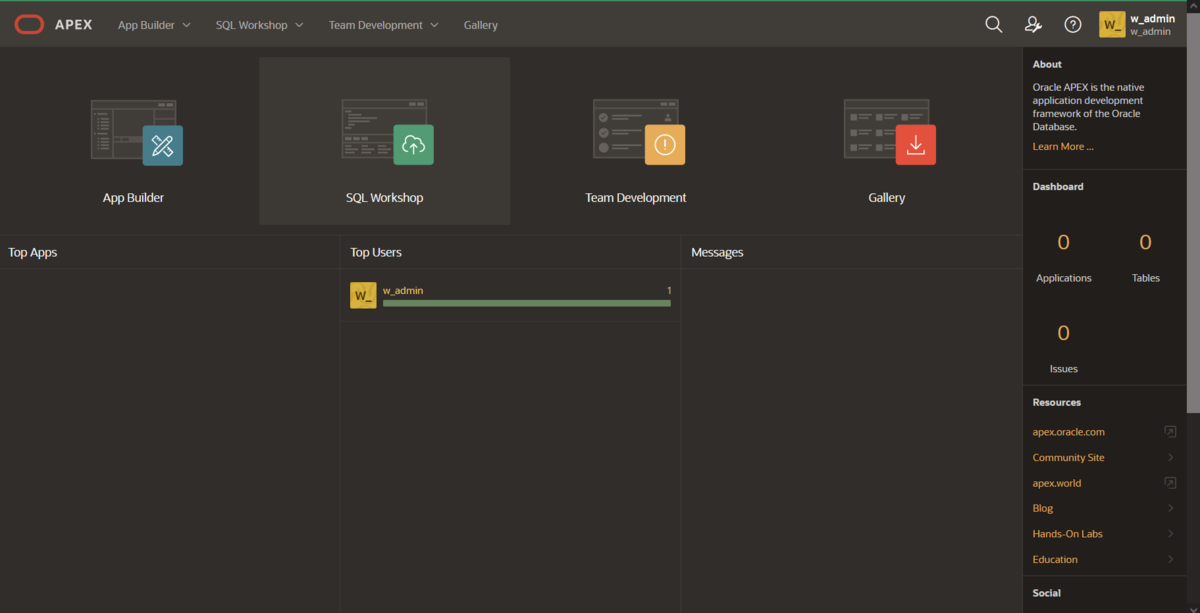Click the administration (person with key) icon

(1033, 23)
